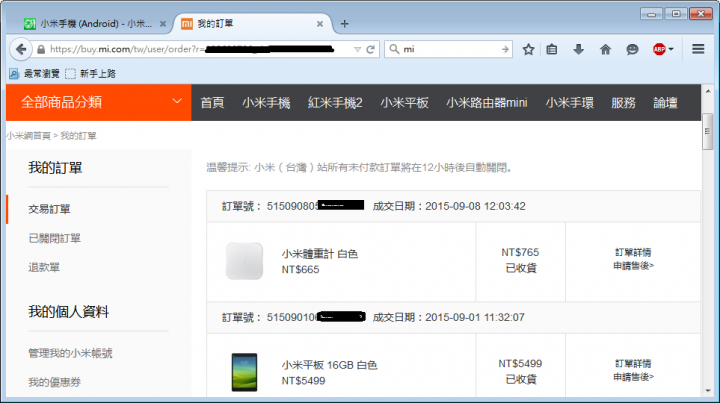Open the 新手上路 bookmark
Viewport: 720px width, 403px height.
(x=90, y=73)
